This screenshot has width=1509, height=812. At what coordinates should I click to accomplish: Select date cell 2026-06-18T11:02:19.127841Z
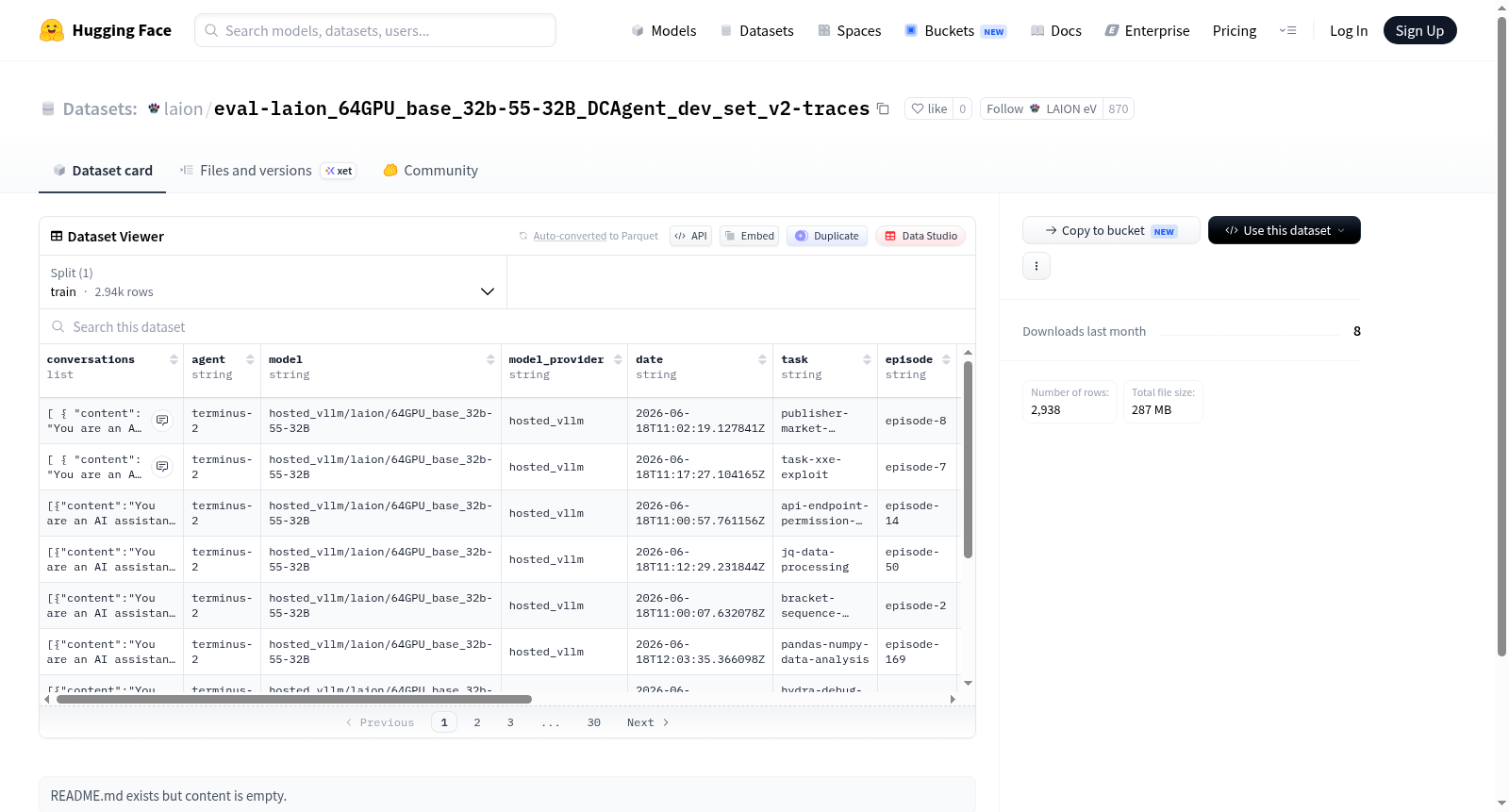tap(700, 421)
